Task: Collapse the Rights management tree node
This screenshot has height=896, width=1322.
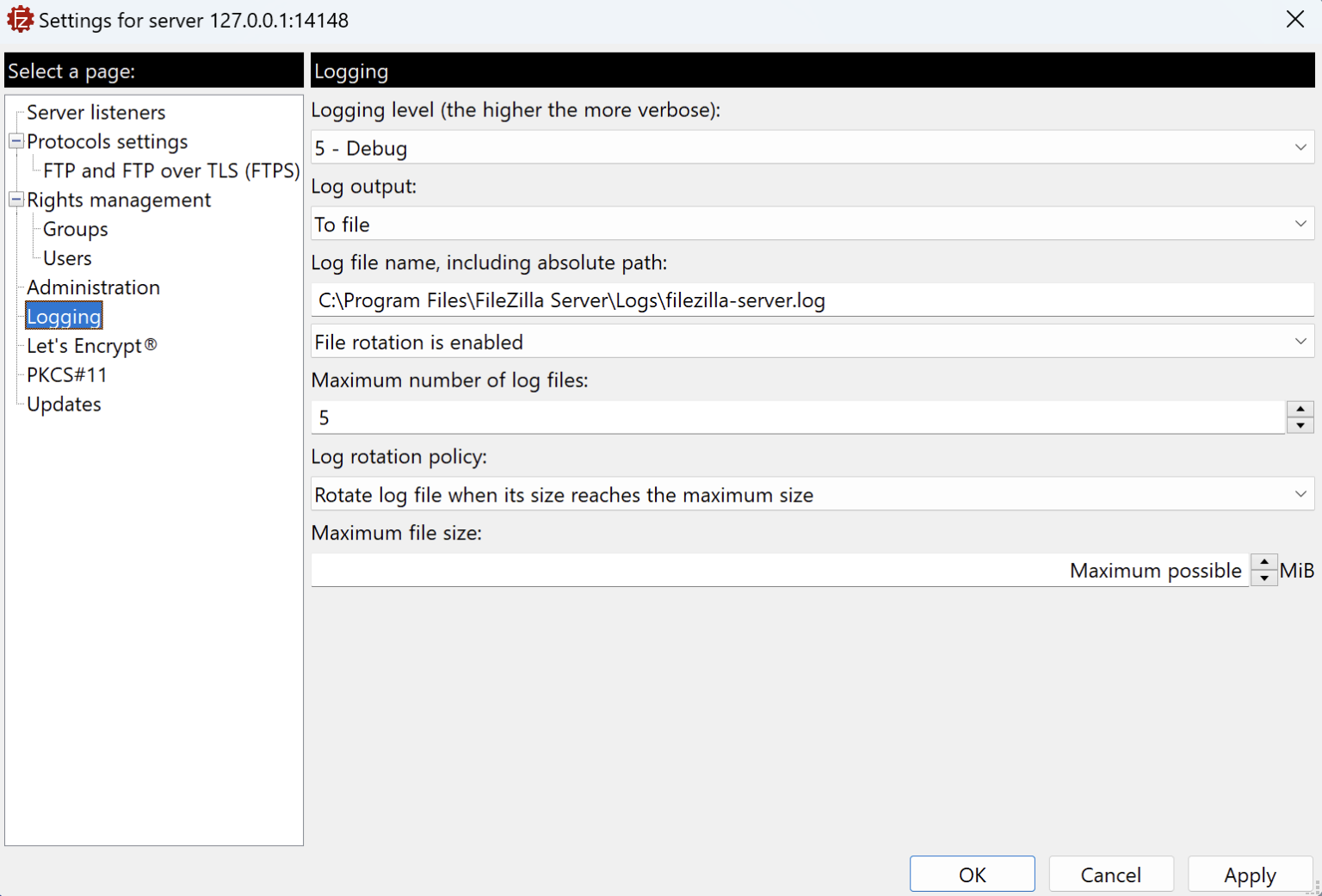Action: tap(15, 200)
